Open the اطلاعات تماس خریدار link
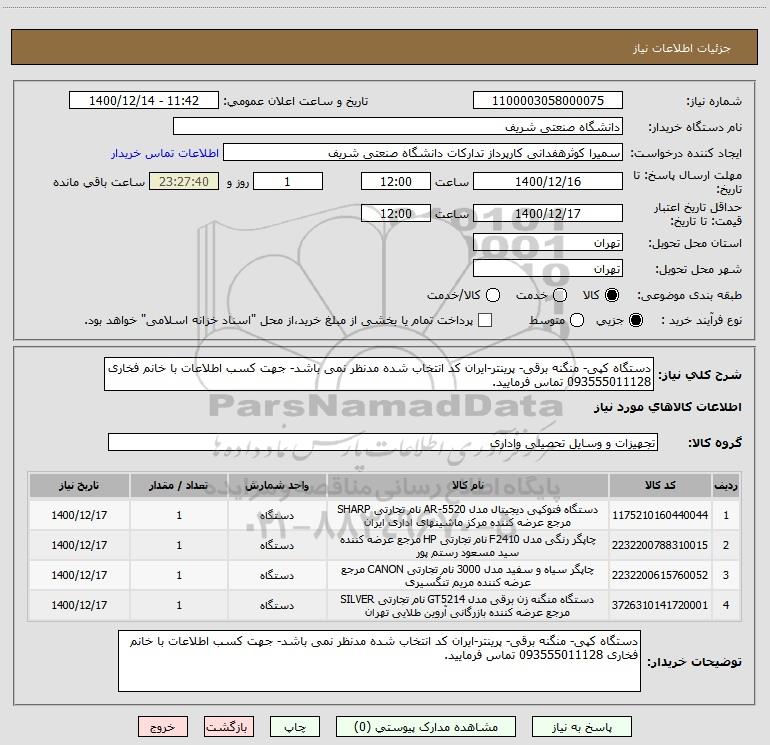The width and height of the screenshot is (770, 745). (165, 153)
